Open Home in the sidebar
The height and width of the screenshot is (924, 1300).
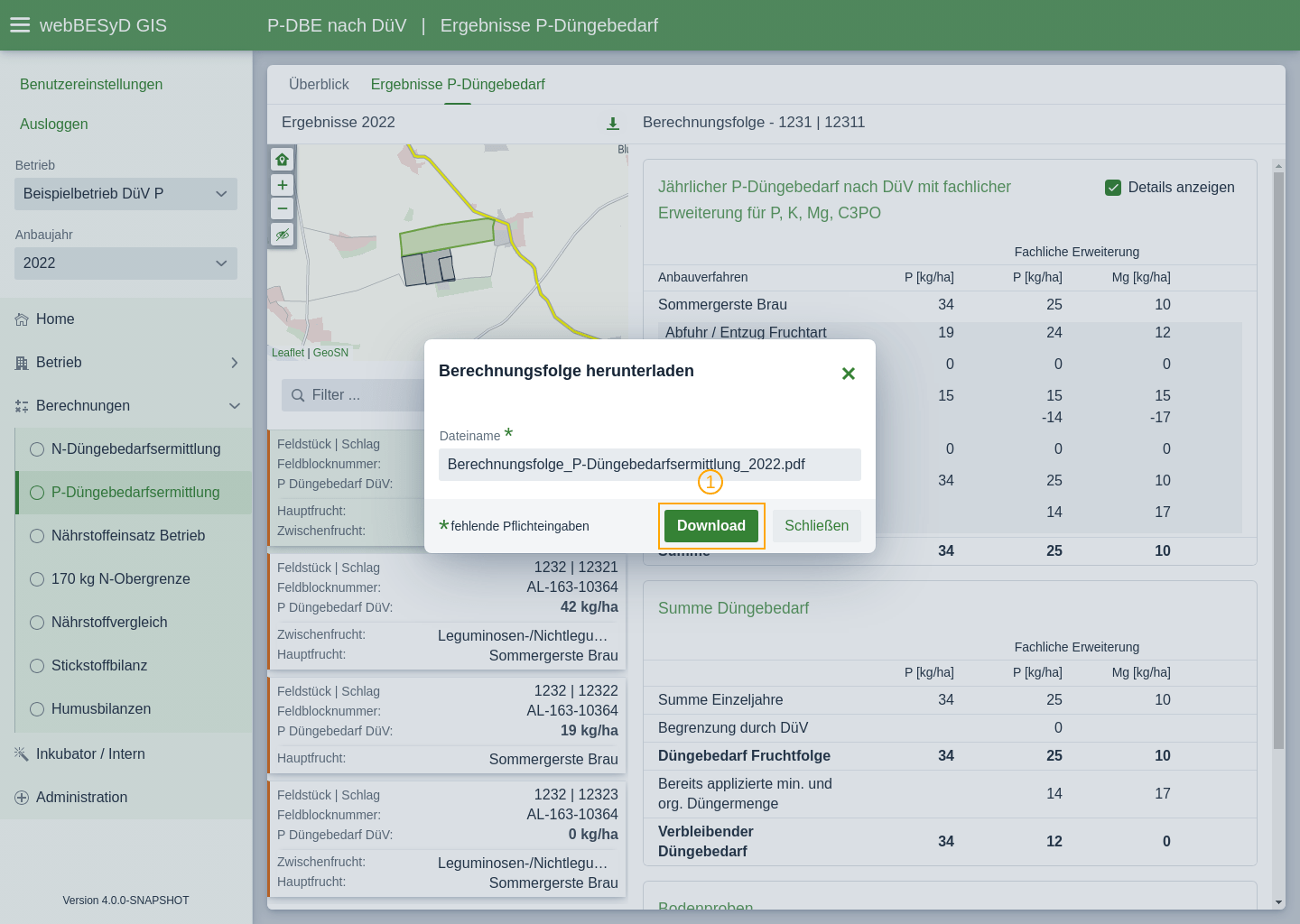125,319
